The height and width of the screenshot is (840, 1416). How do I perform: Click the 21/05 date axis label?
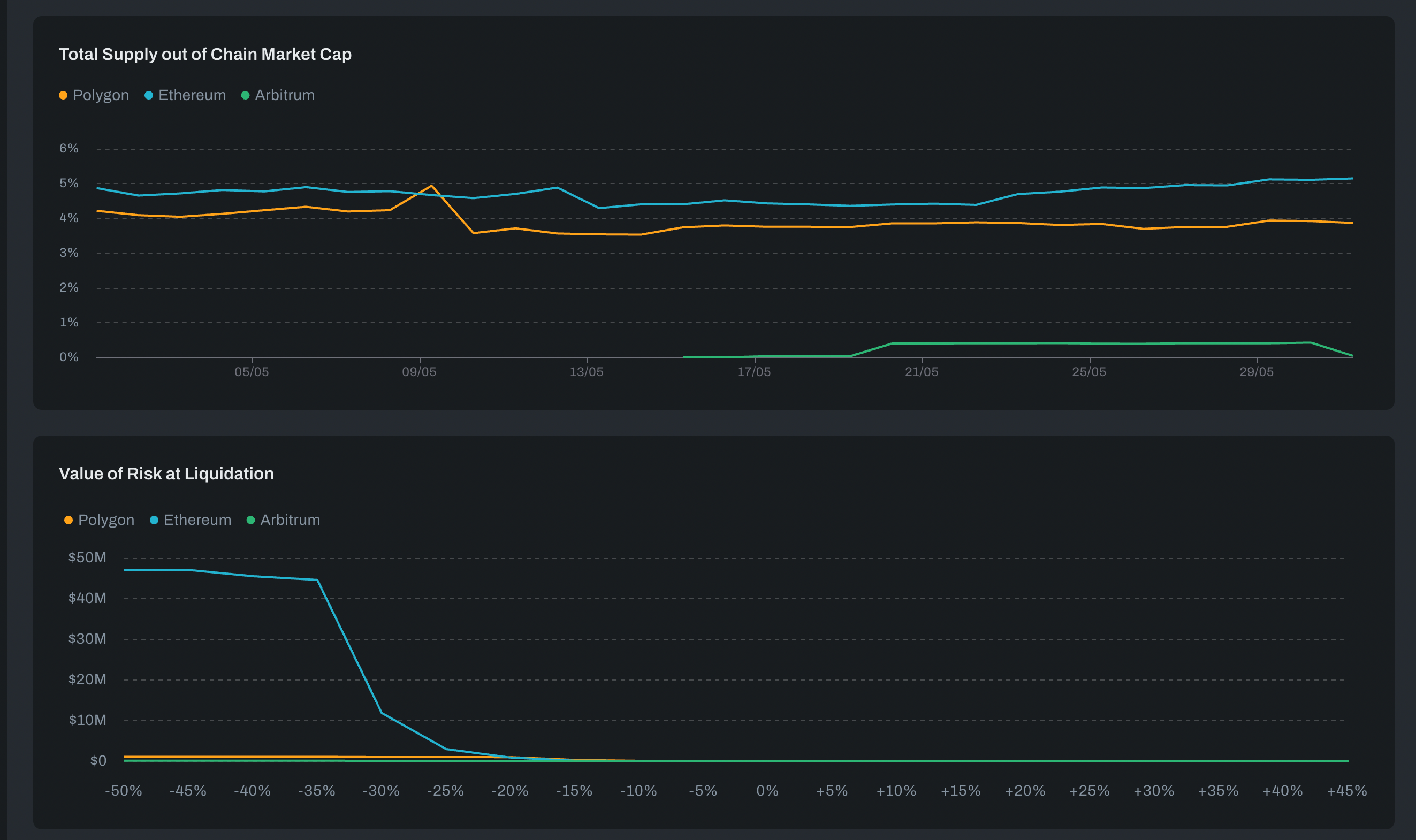coord(921,372)
